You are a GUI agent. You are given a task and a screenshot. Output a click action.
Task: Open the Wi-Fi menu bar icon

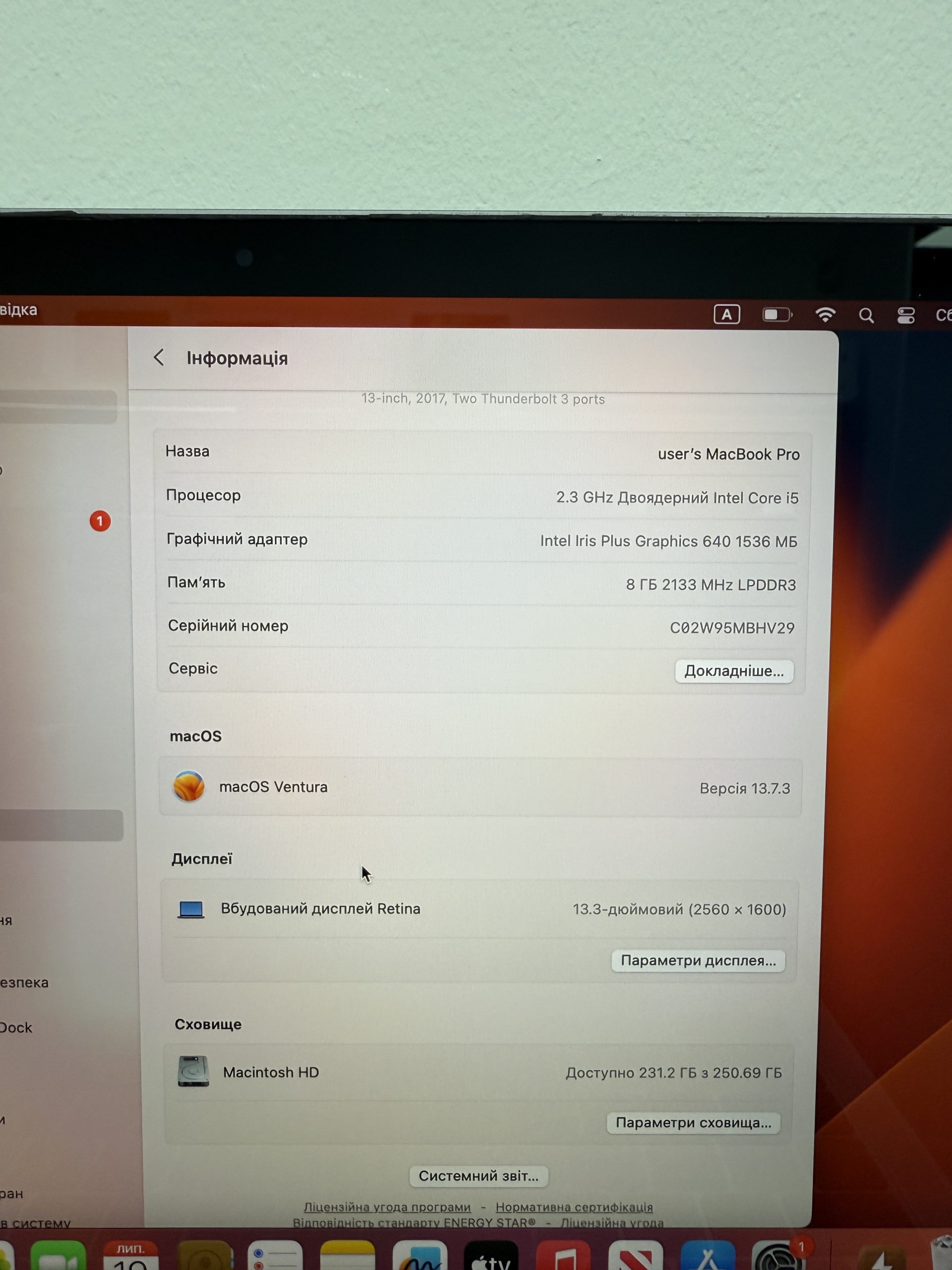click(x=825, y=315)
